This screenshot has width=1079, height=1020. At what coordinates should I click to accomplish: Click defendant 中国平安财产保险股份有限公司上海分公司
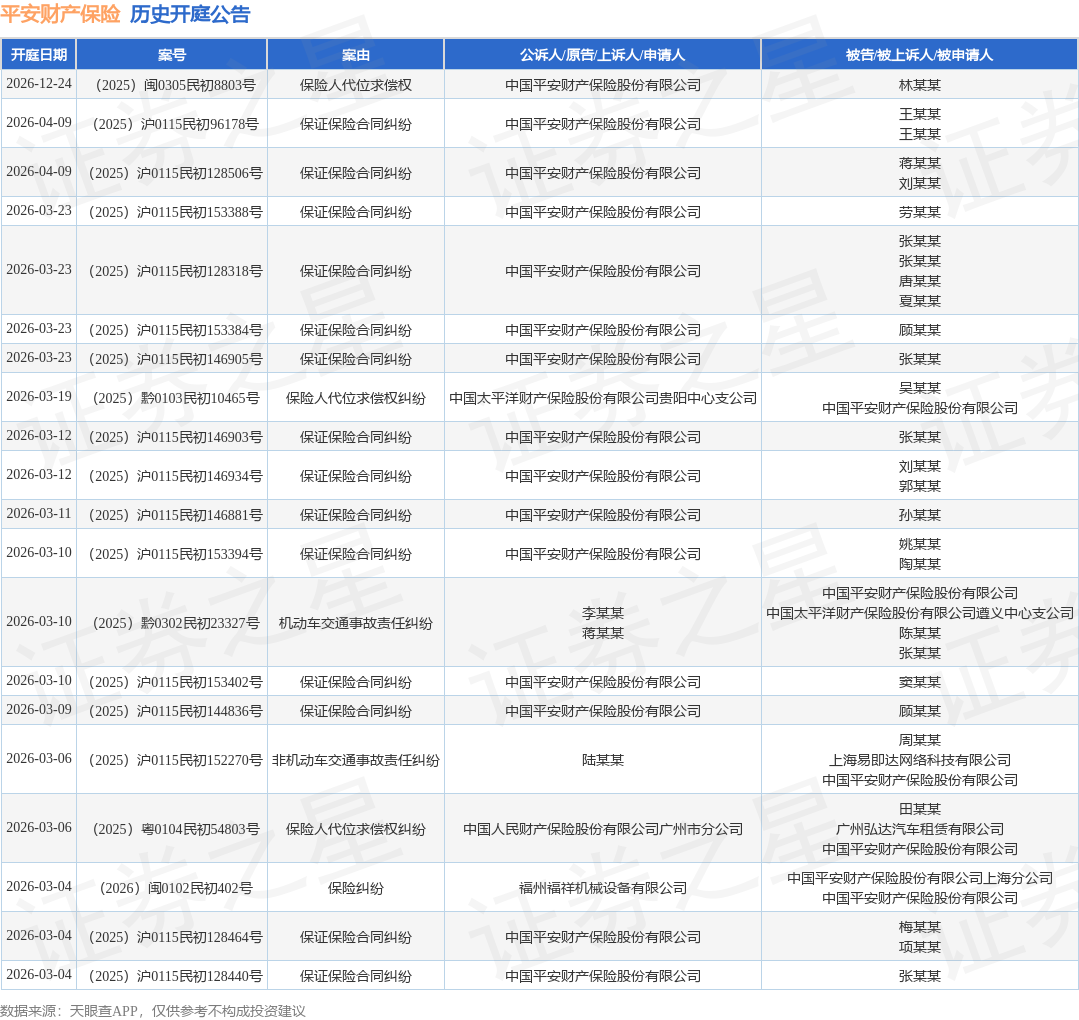pos(919,879)
